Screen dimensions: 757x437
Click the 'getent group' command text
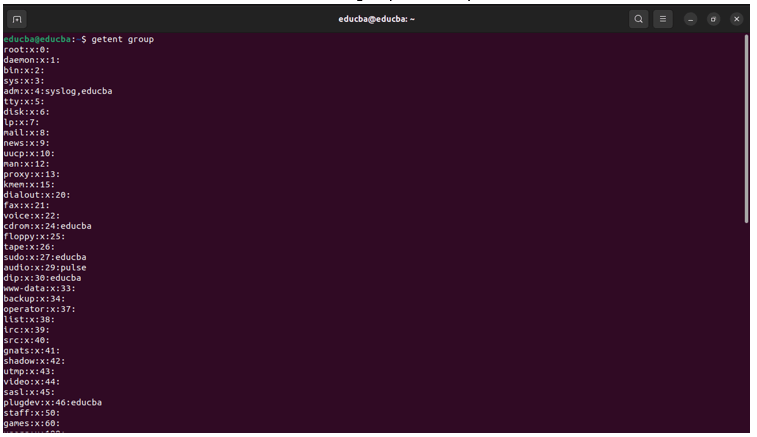pos(123,39)
